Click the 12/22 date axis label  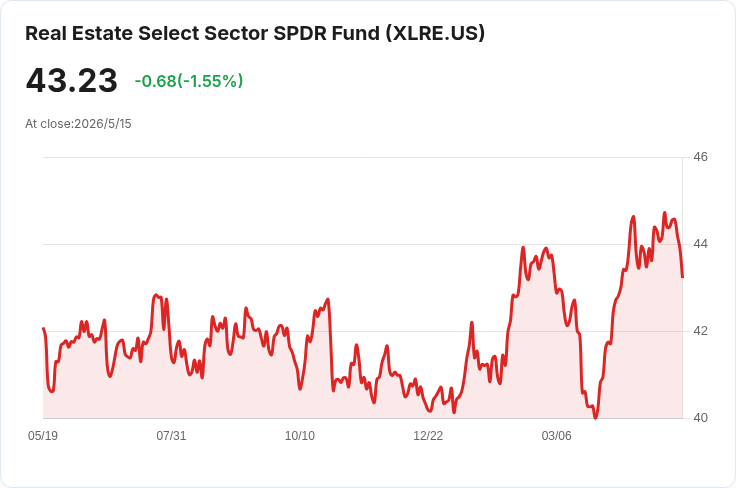(x=428, y=435)
